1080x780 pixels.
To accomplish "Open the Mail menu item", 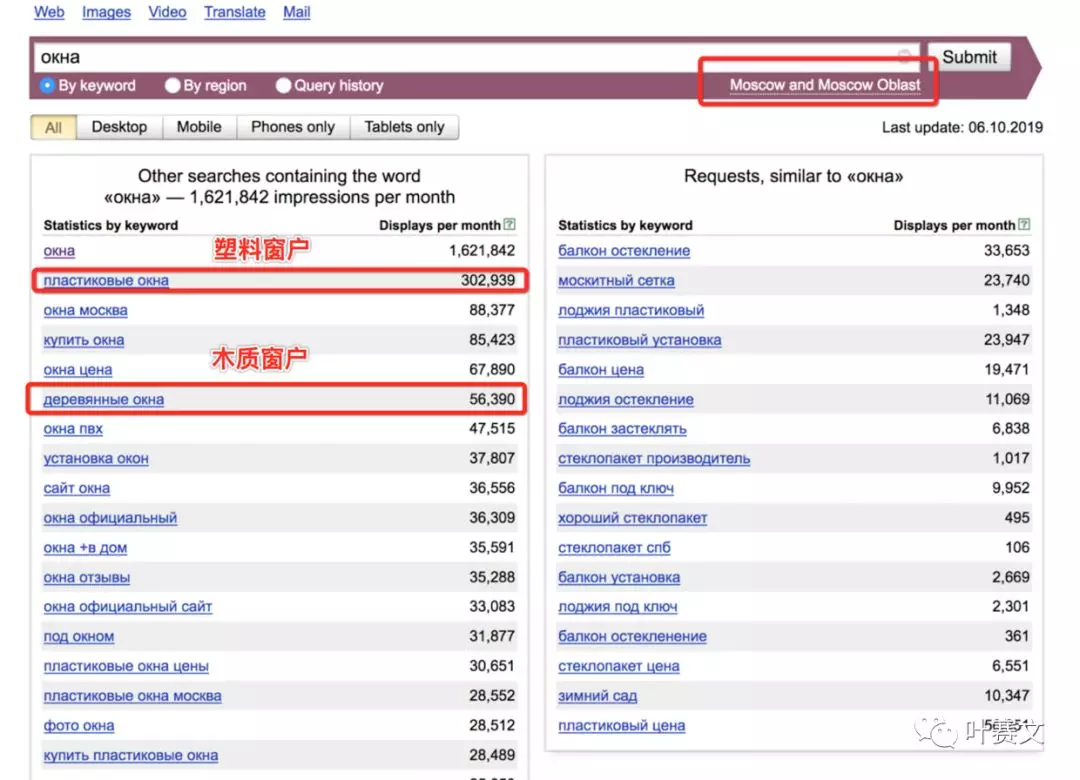I will point(296,11).
